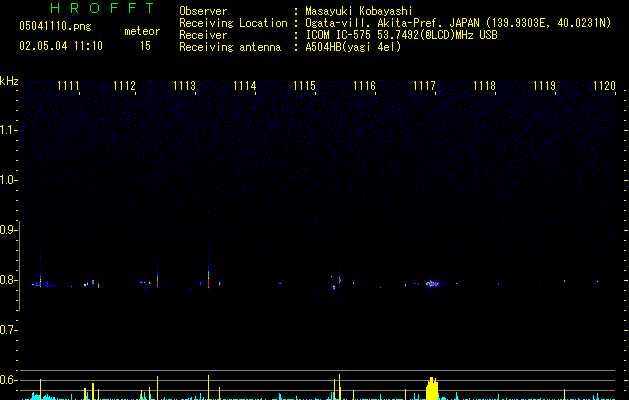Click the A504HB(yagi 4el) antenna text

click(353, 47)
